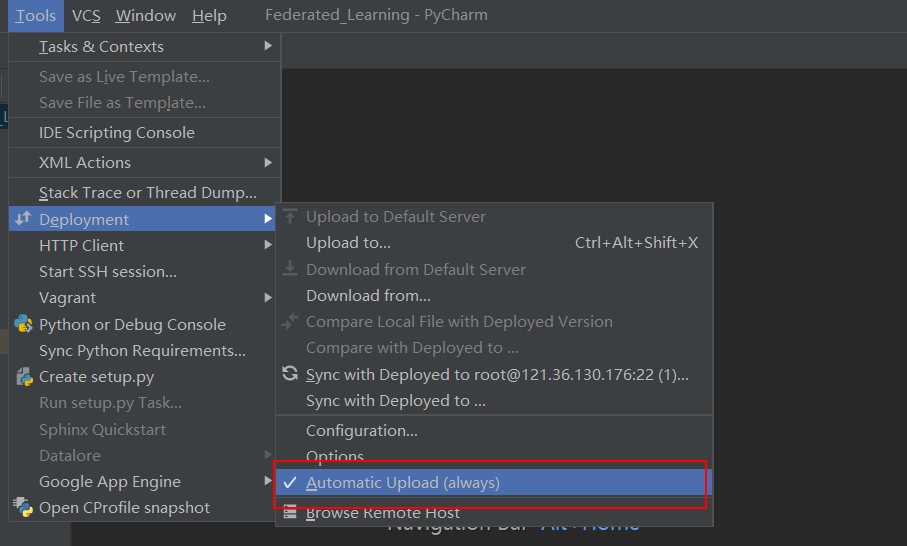Open Browse Remote Host
907x546 pixels.
494,512
